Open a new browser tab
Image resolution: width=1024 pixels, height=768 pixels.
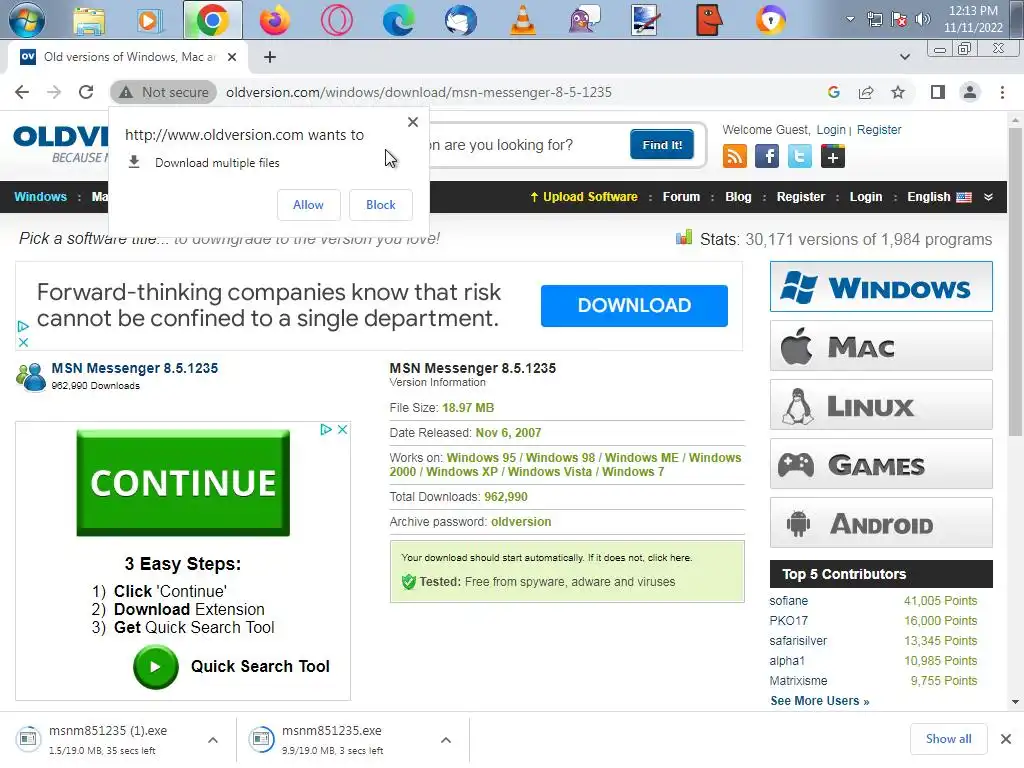pyautogui.click(x=270, y=57)
